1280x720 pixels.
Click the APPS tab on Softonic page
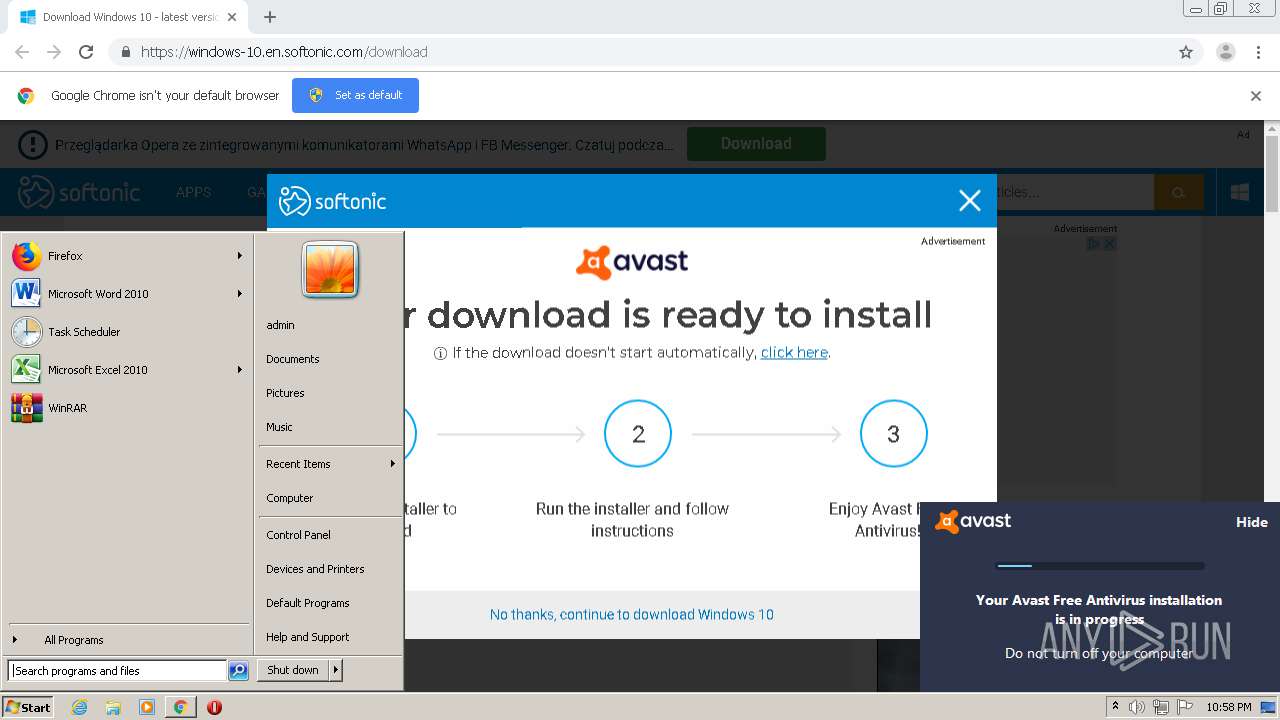click(x=193, y=192)
